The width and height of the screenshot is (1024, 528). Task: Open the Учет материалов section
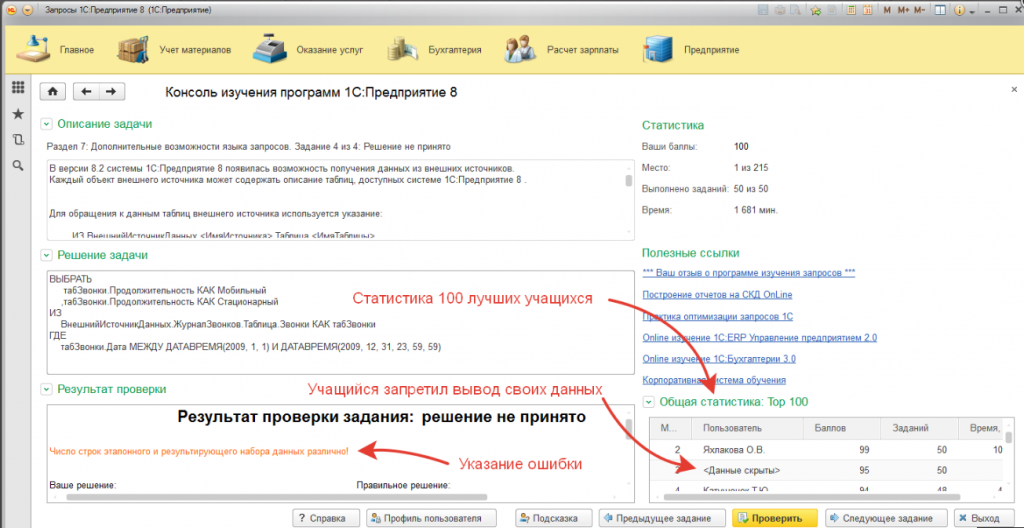174,50
